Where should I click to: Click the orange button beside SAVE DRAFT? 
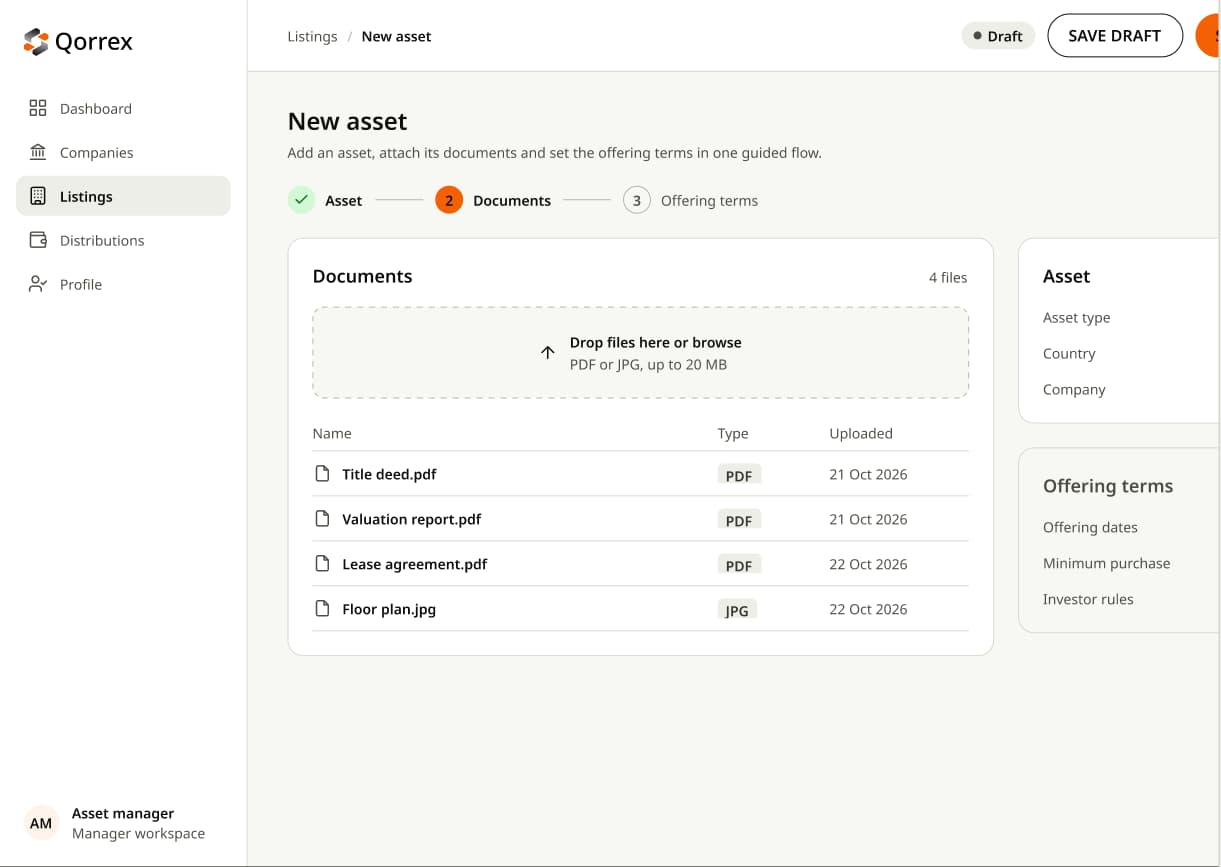pos(1208,36)
